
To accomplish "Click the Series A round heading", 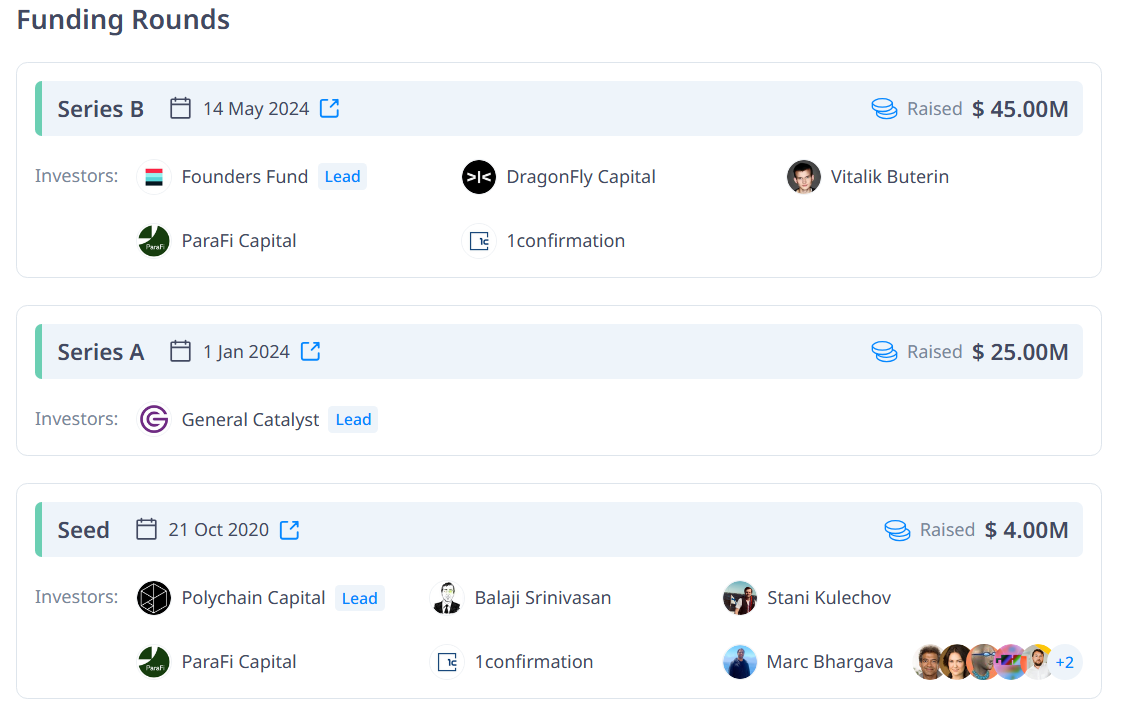I will (x=101, y=352).
